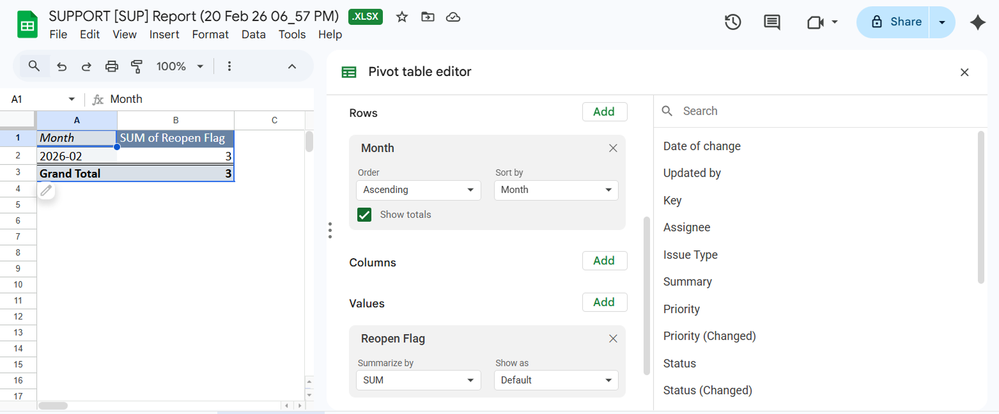
Task: Open version history clock icon
Action: point(732,22)
